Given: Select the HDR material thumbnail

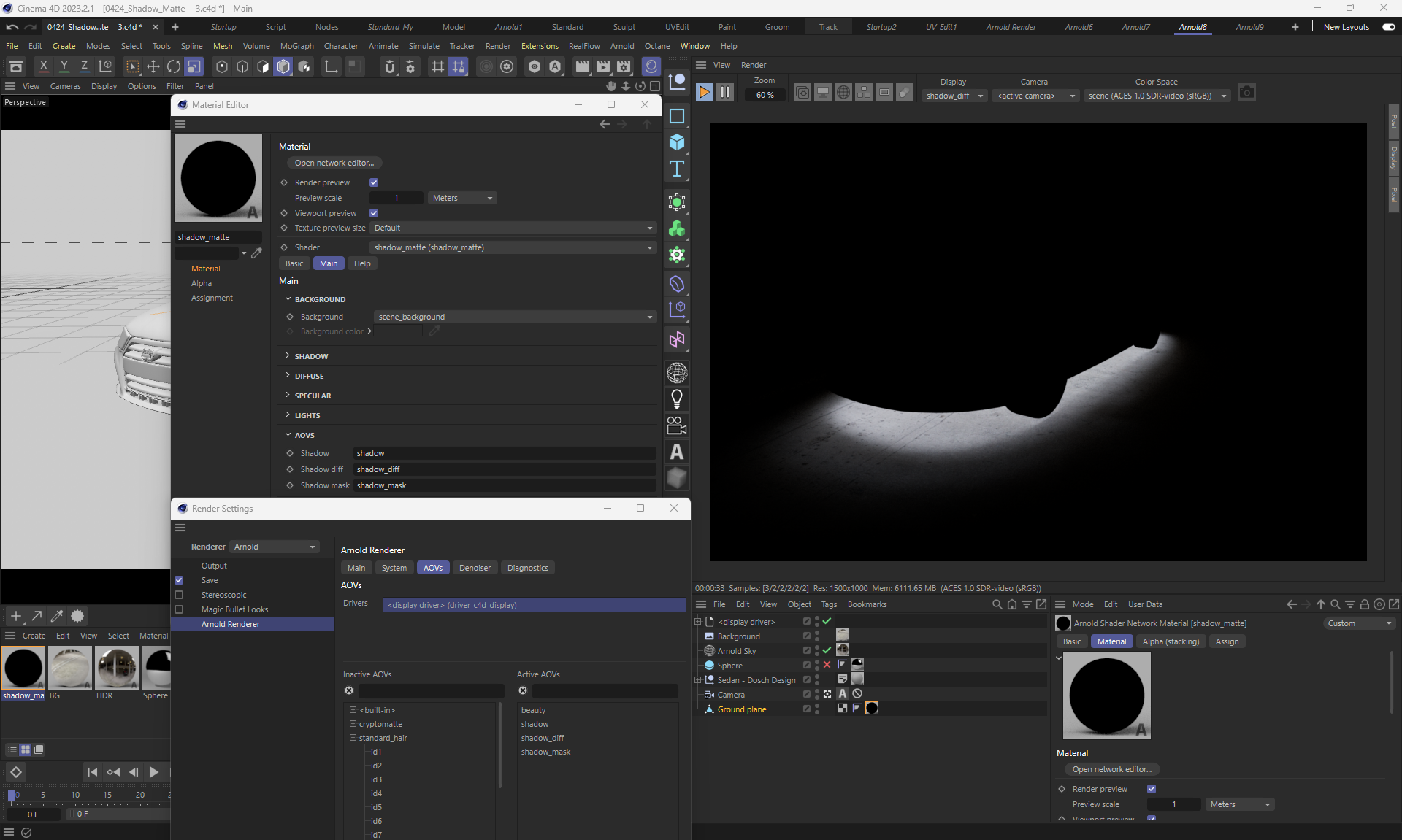Looking at the screenshot, I should click(117, 668).
